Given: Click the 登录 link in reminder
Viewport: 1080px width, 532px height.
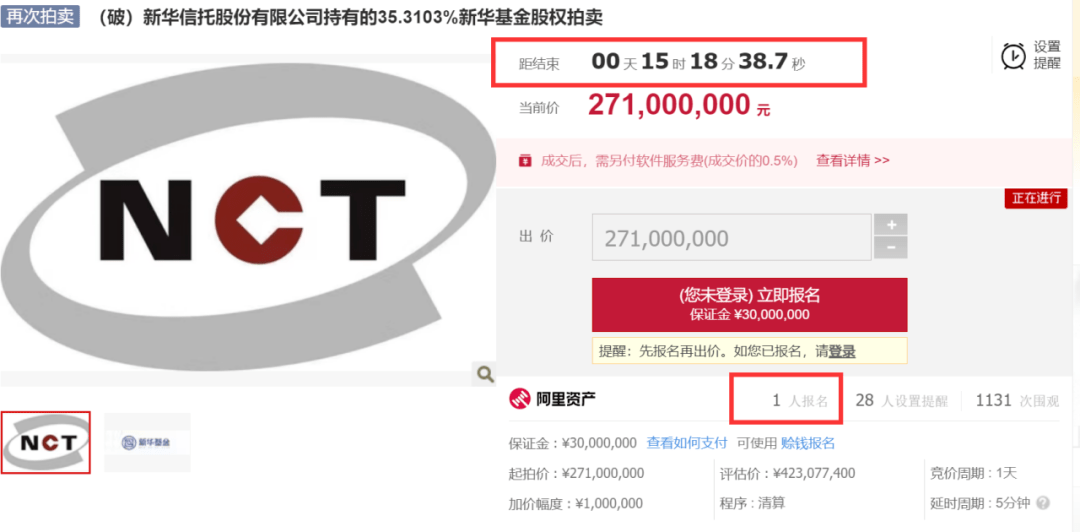Looking at the screenshot, I should (x=842, y=351).
